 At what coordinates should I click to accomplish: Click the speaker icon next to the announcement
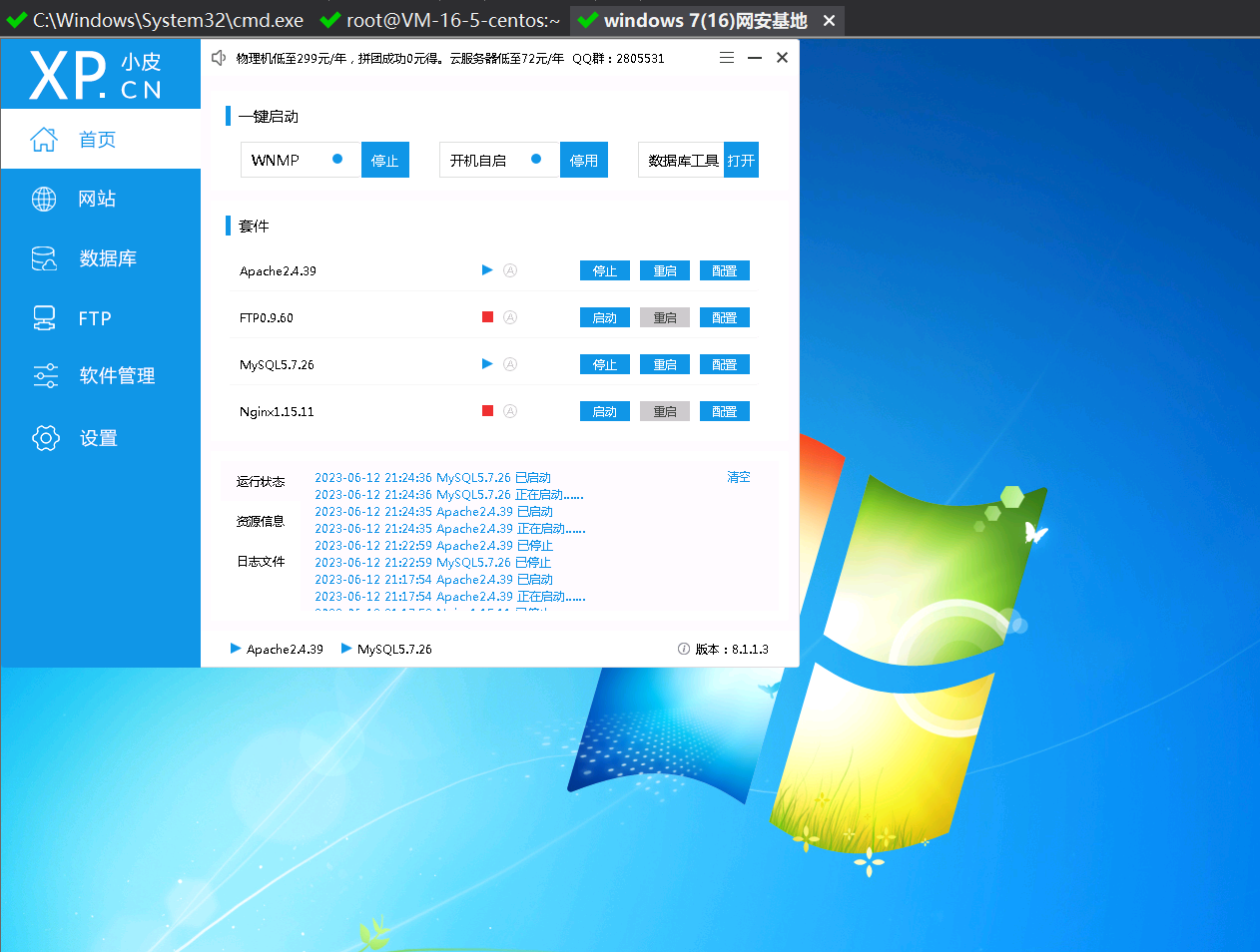pos(219,57)
